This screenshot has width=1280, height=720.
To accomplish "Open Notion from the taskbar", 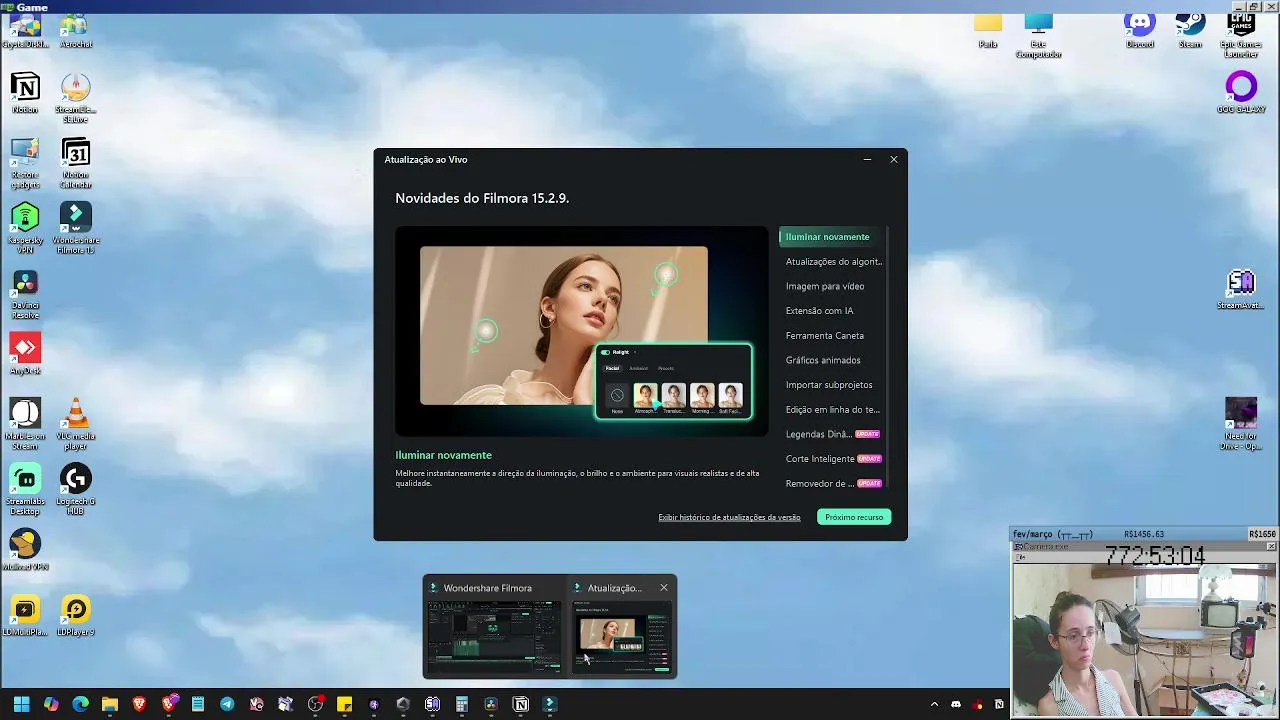I will [520, 704].
